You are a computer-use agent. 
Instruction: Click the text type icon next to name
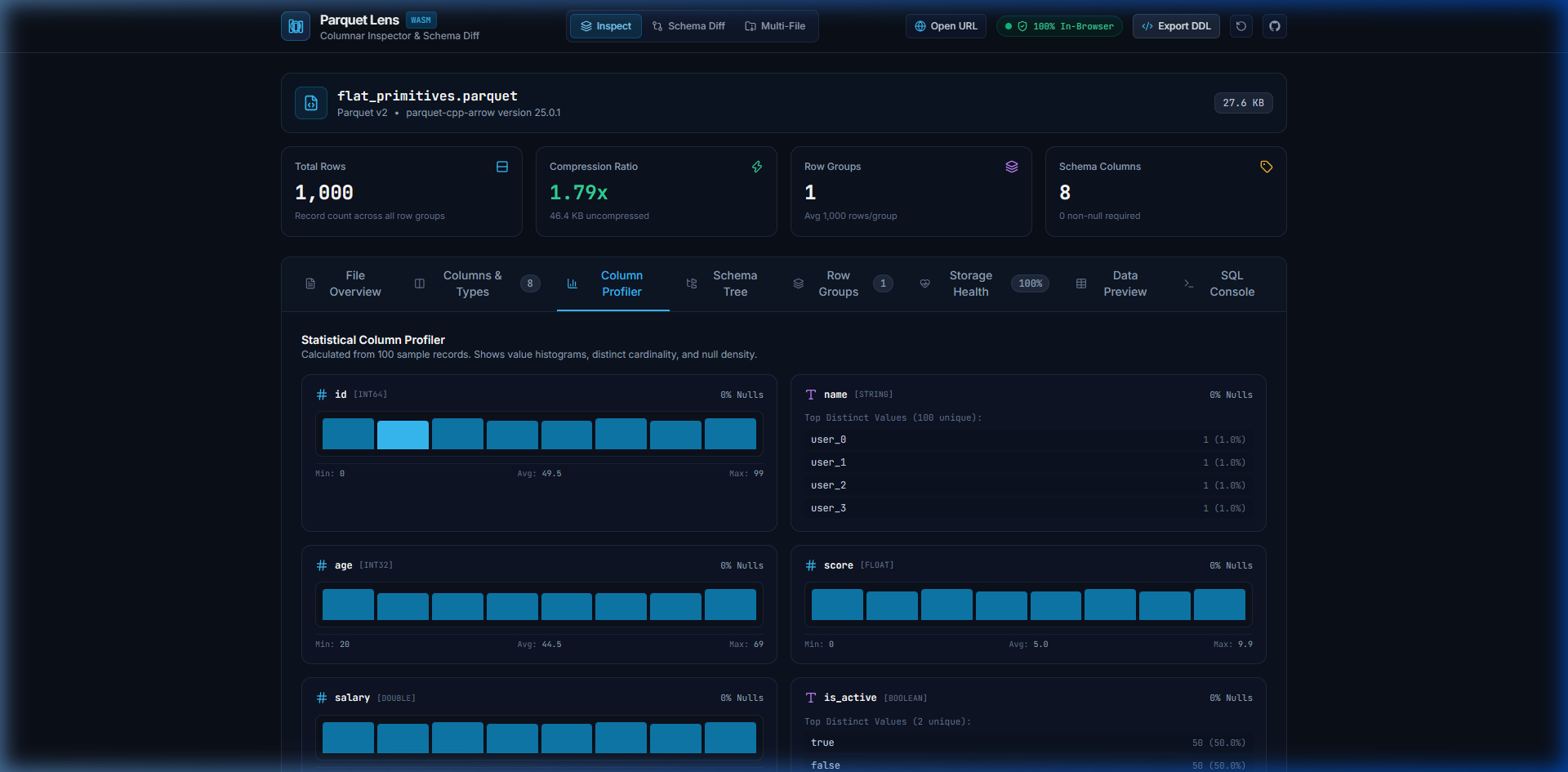click(x=811, y=395)
